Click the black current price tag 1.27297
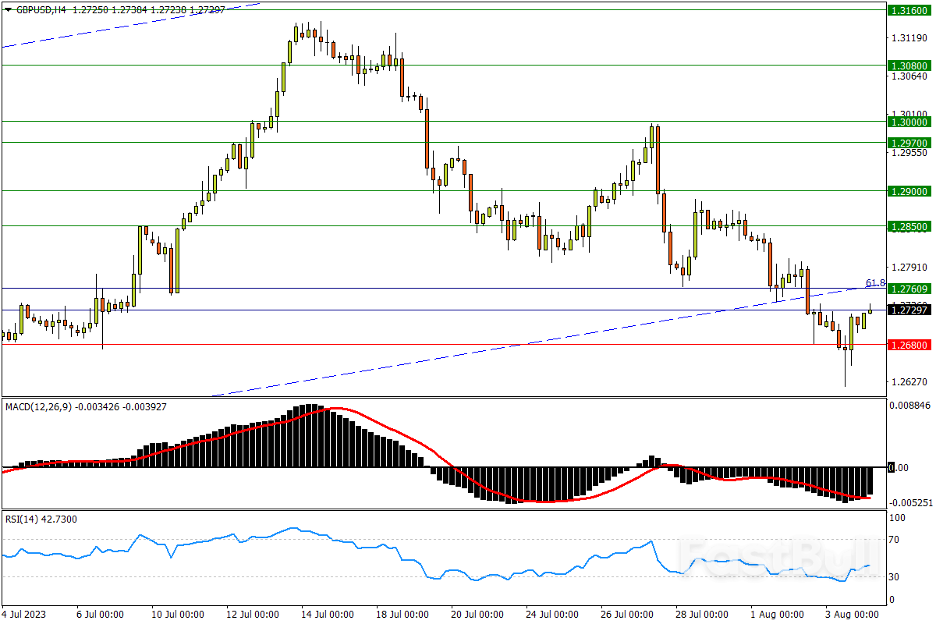Image resolution: width=936 pixels, height=624 pixels. tap(909, 310)
